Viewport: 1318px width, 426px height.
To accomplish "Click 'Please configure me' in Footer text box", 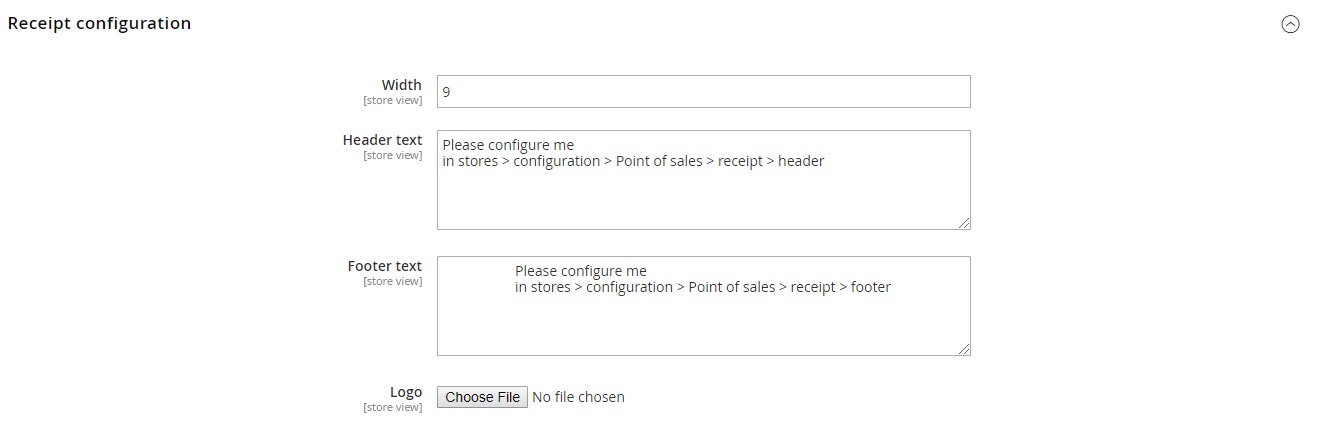I will point(581,271).
